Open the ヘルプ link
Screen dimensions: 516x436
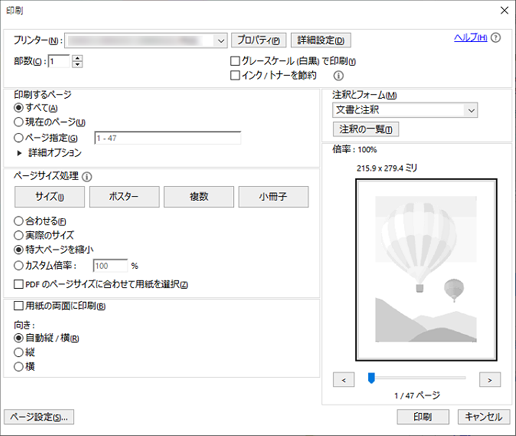470,38
